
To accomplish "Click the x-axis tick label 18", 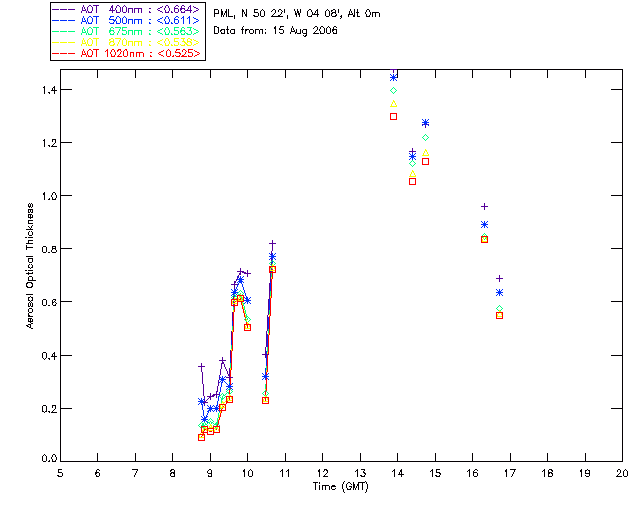I will click(547, 473).
